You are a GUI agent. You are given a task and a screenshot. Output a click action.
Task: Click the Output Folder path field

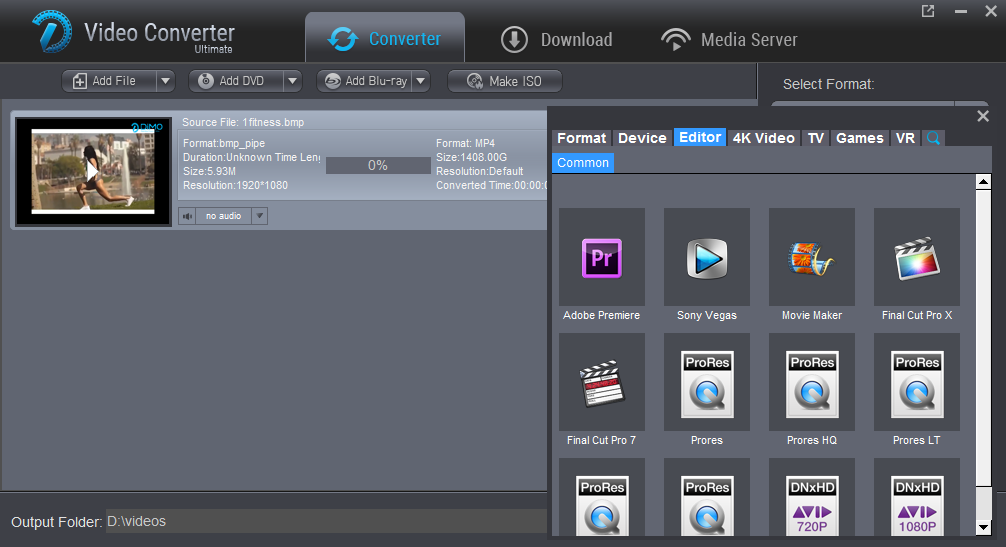(x=326, y=521)
